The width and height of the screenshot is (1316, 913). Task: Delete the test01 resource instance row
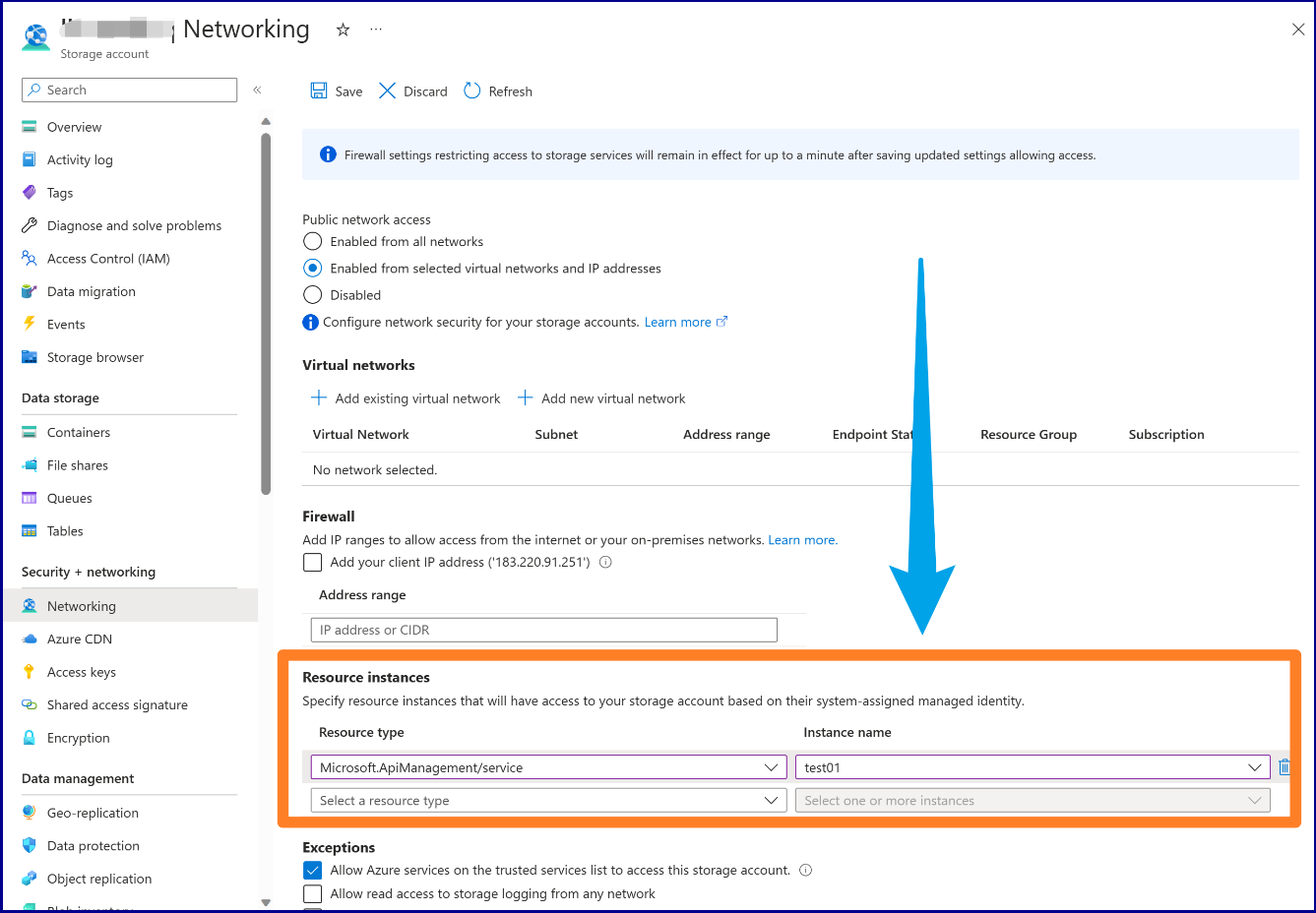pyautogui.click(x=1285, y=767)
